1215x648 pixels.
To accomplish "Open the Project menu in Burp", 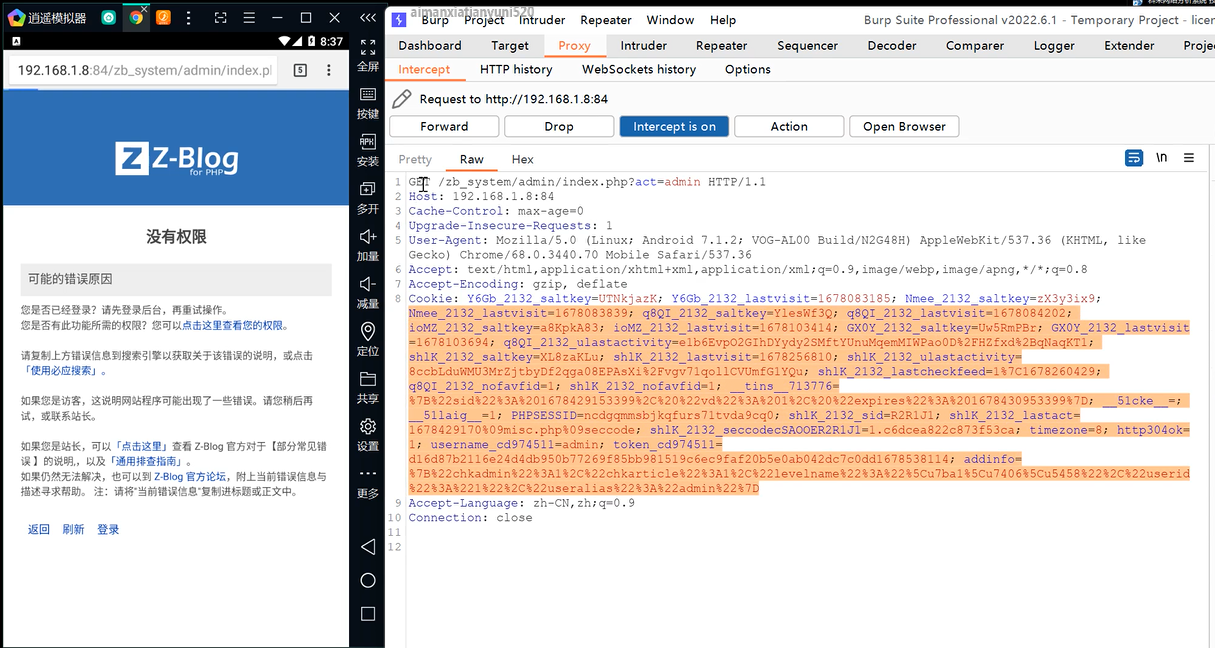I will click(484, 20).
